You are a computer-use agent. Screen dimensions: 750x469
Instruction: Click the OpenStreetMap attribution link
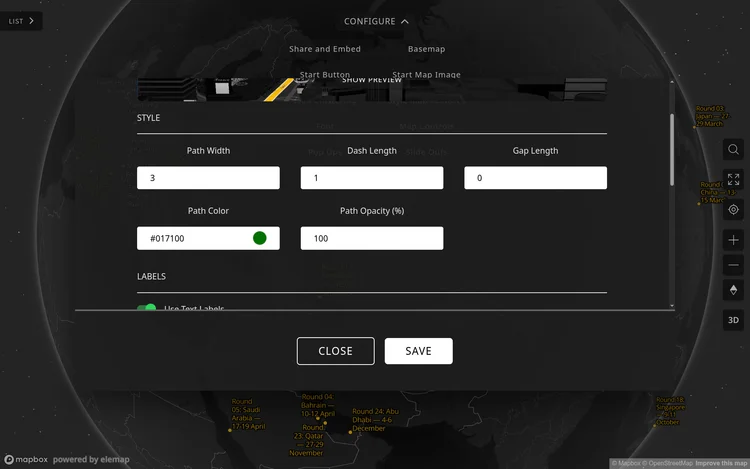pyautogui.click(x=667, y=463)
